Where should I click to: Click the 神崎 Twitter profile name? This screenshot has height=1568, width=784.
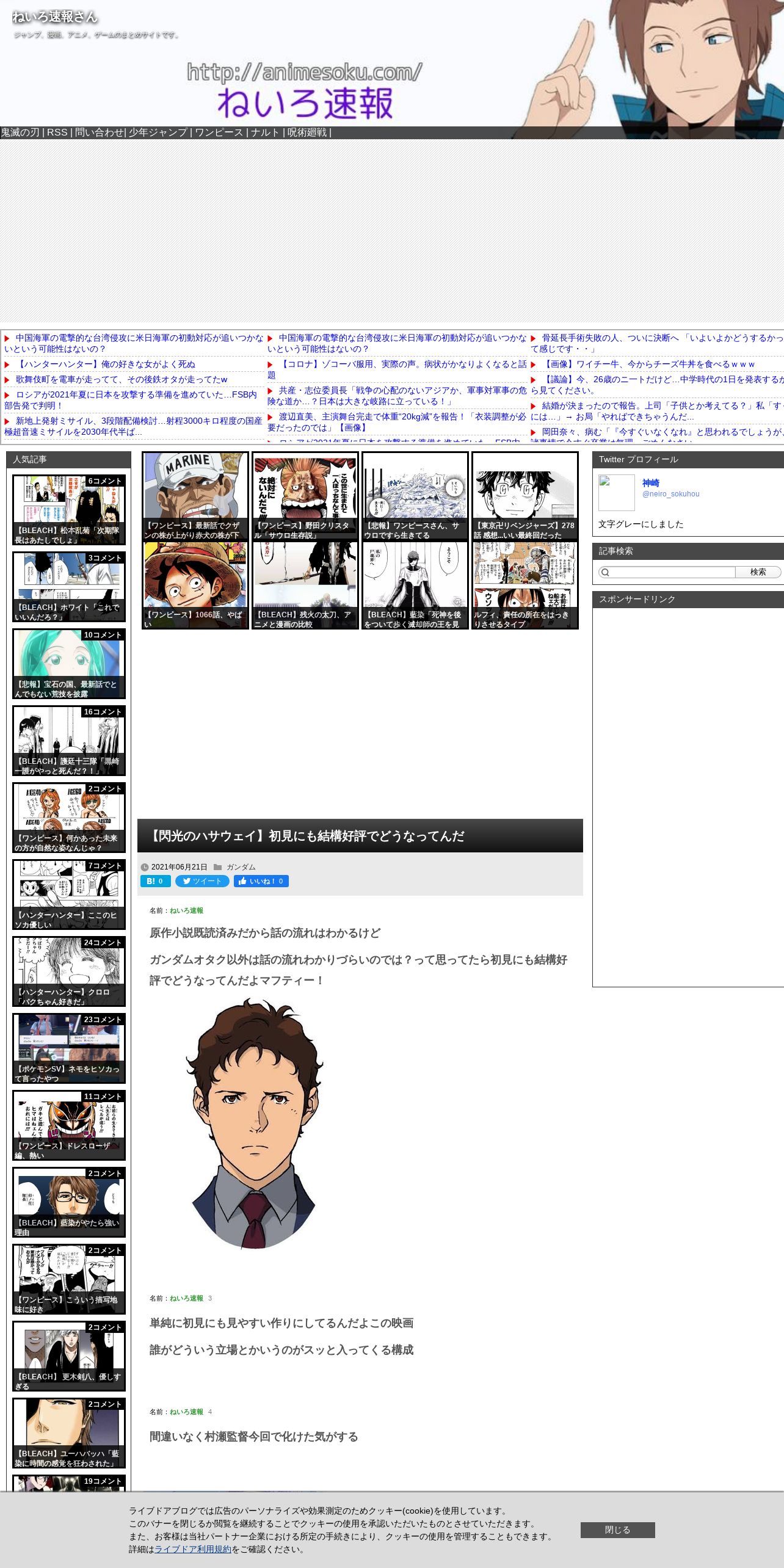pyautogui.click(x=651, y=482)
